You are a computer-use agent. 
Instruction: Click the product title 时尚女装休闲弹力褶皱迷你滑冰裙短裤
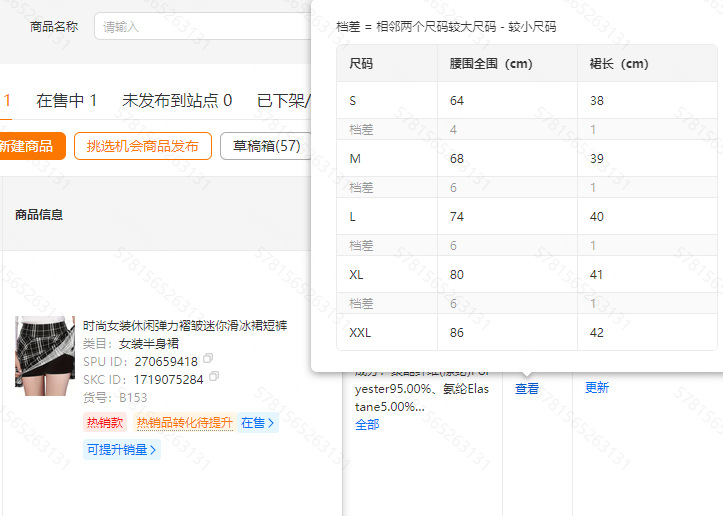(x=185, y=326)
